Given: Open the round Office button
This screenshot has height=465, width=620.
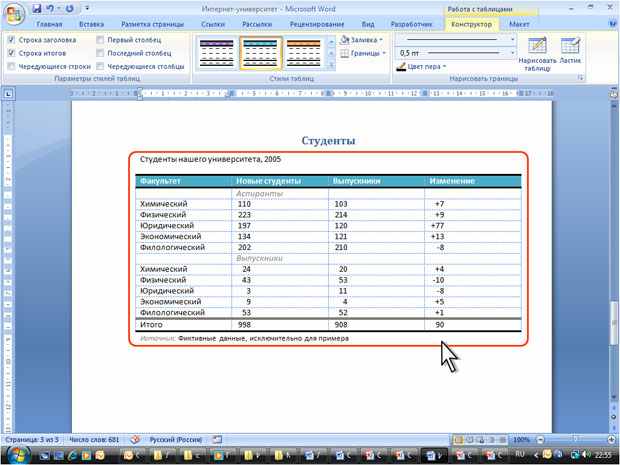Looking at the screenshot, I should coord(14,15).
